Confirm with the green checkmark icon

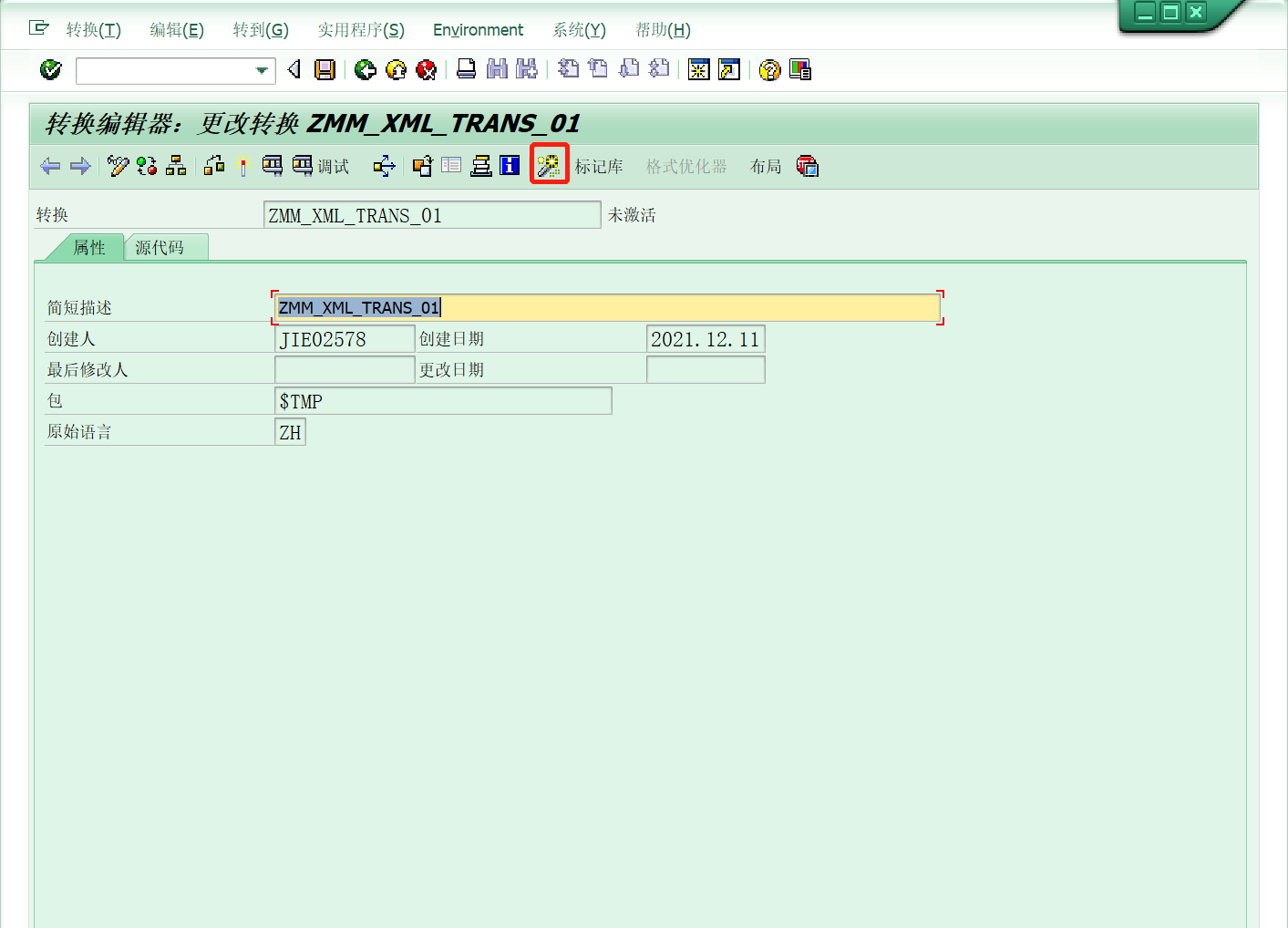[50, 69]
